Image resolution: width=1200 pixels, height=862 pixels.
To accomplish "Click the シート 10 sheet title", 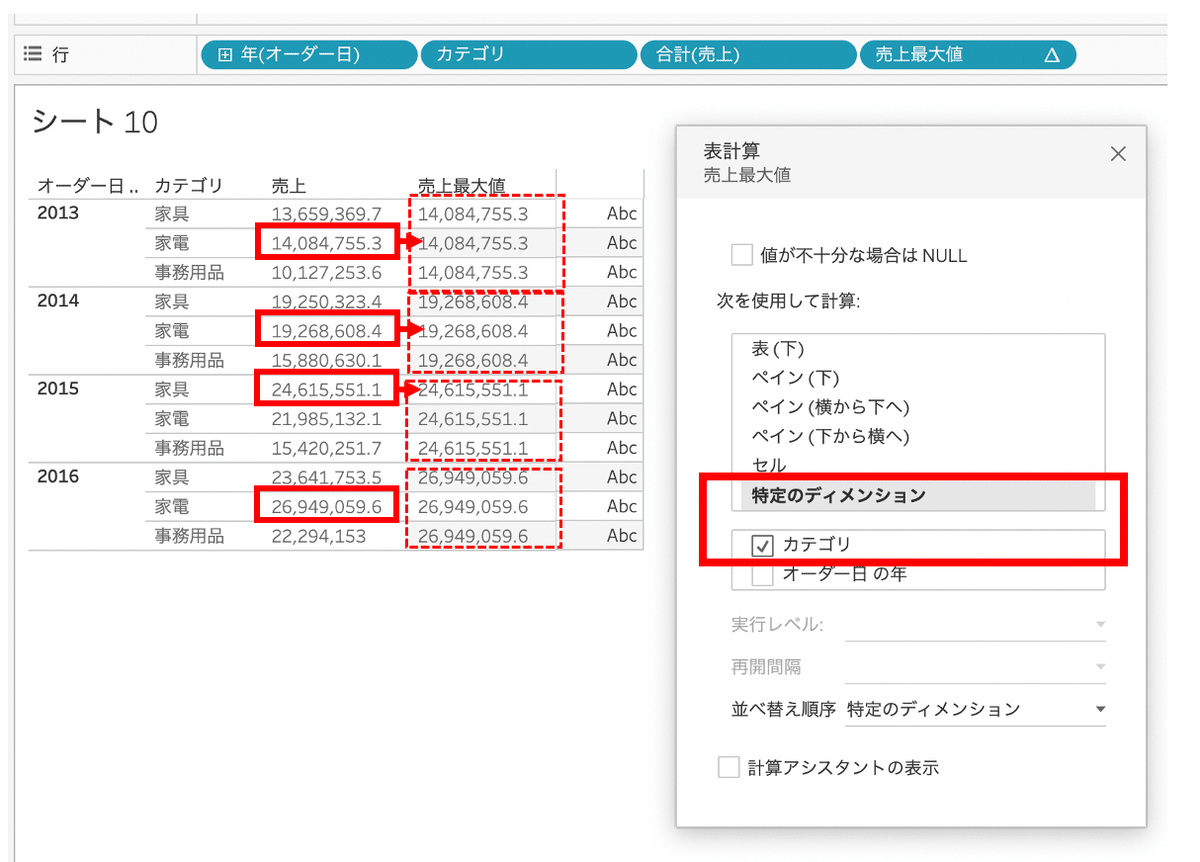I will pyautogui.click(x=93, y=121).
